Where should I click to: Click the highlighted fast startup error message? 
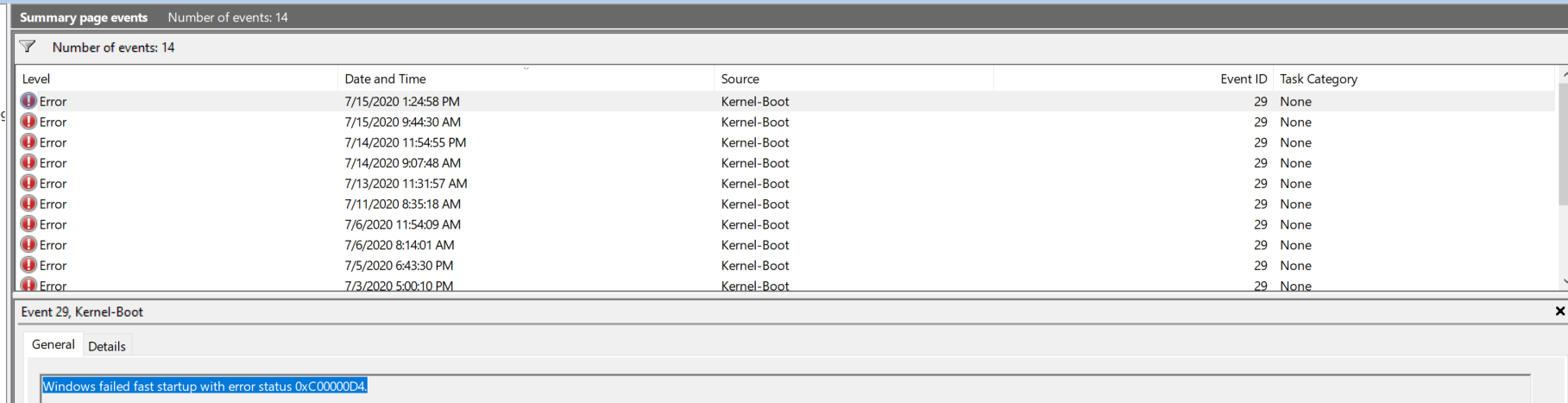tap(205, 387)
